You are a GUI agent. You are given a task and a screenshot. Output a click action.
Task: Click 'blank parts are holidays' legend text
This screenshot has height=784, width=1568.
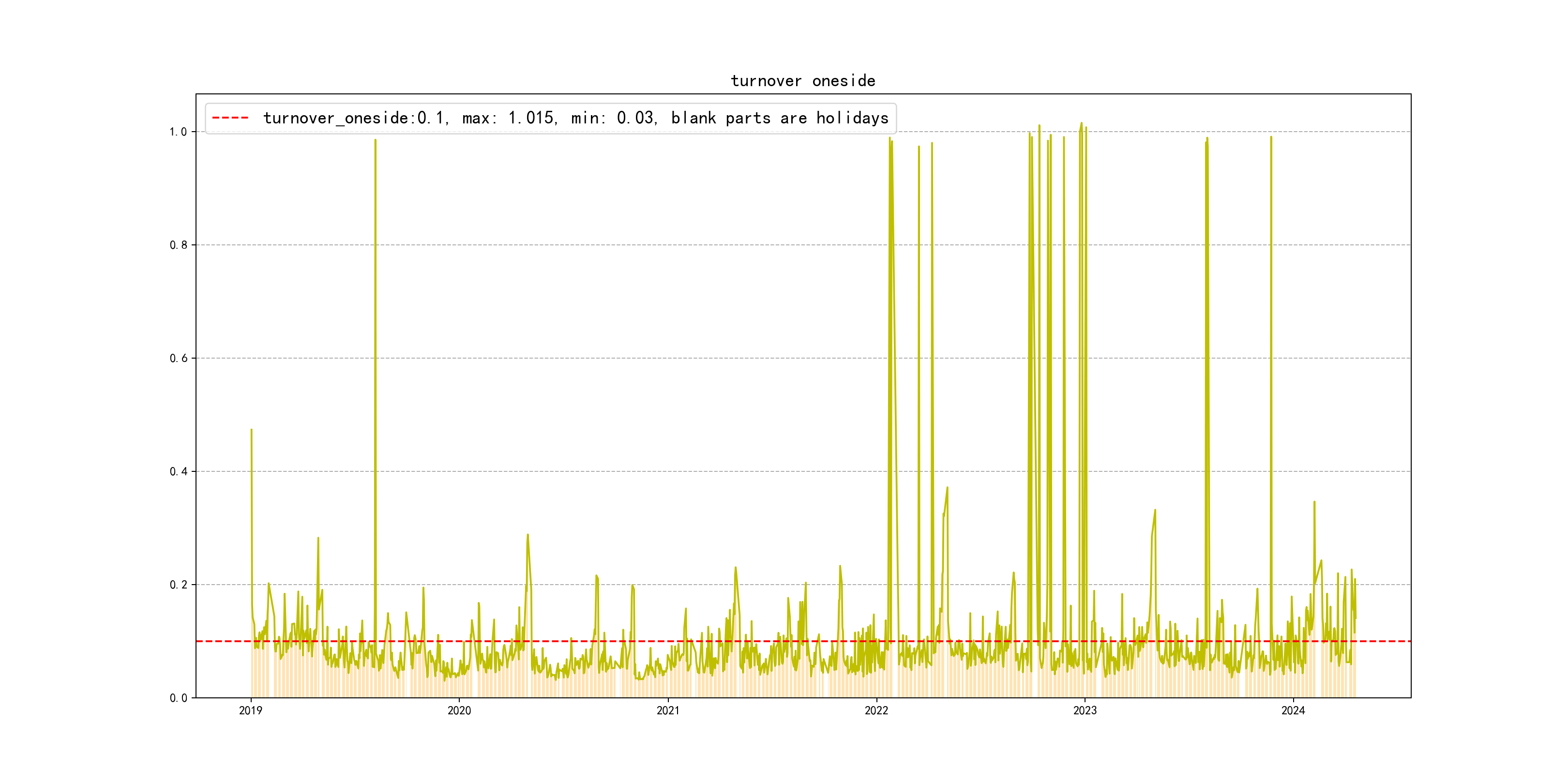click(780, 118)
